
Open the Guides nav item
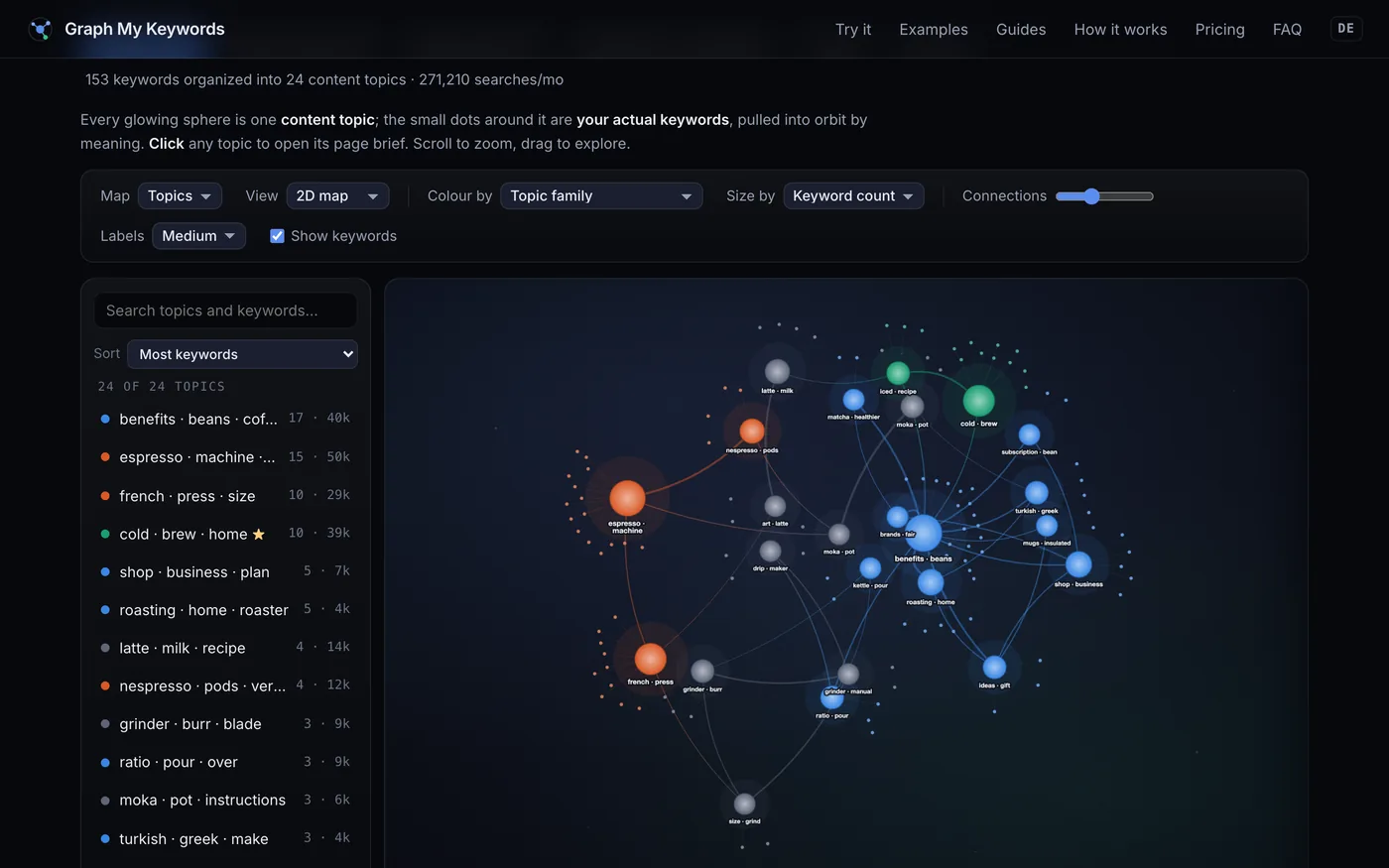tap(1021, 30)
